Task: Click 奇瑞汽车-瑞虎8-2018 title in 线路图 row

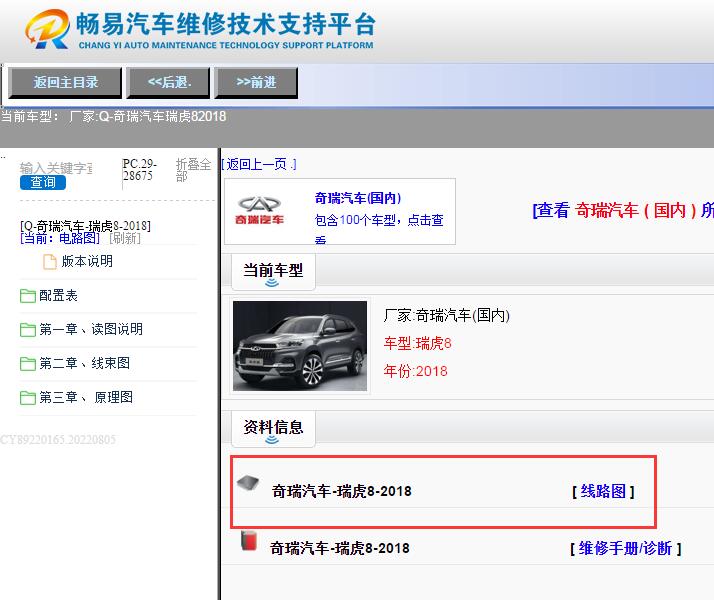Action: (342, 491)
